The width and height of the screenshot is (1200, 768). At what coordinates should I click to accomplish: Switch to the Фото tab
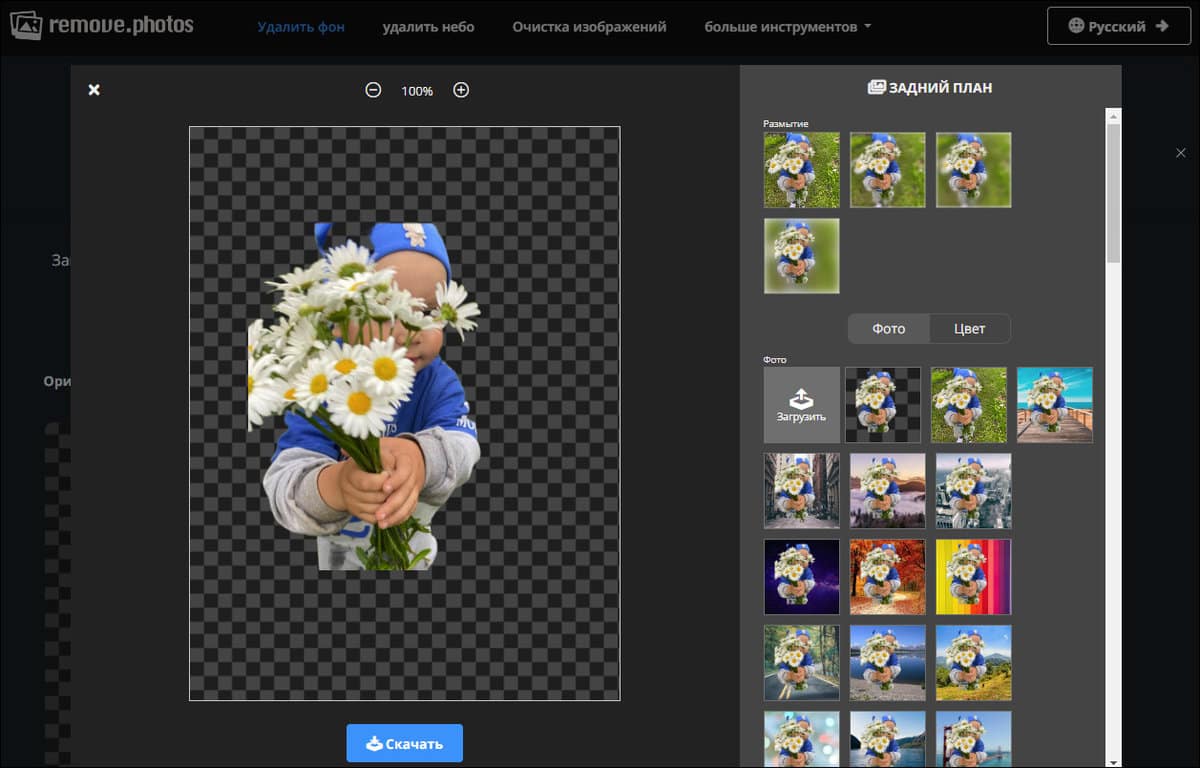click(888, 329)
